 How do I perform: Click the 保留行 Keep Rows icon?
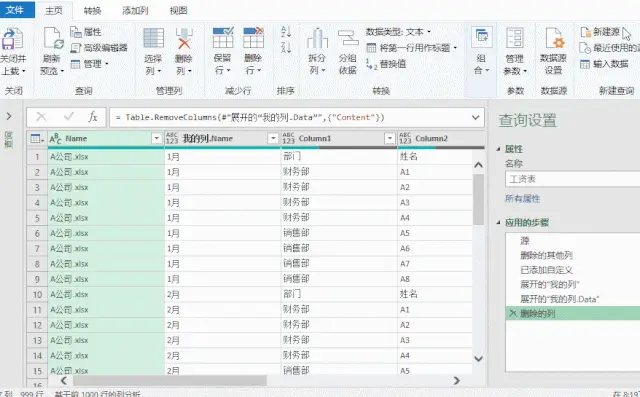coord(223,38)
